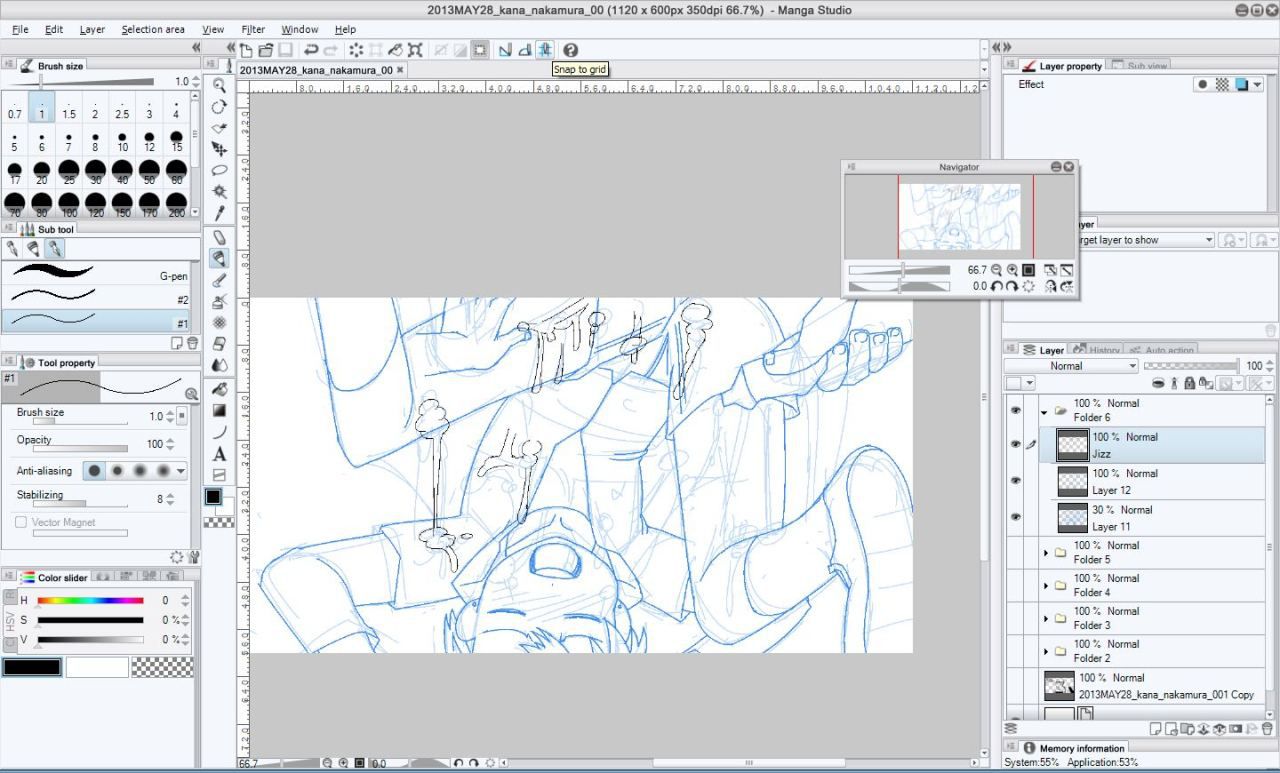Hide Layer 11 using its eye icon

point(1016,517)
